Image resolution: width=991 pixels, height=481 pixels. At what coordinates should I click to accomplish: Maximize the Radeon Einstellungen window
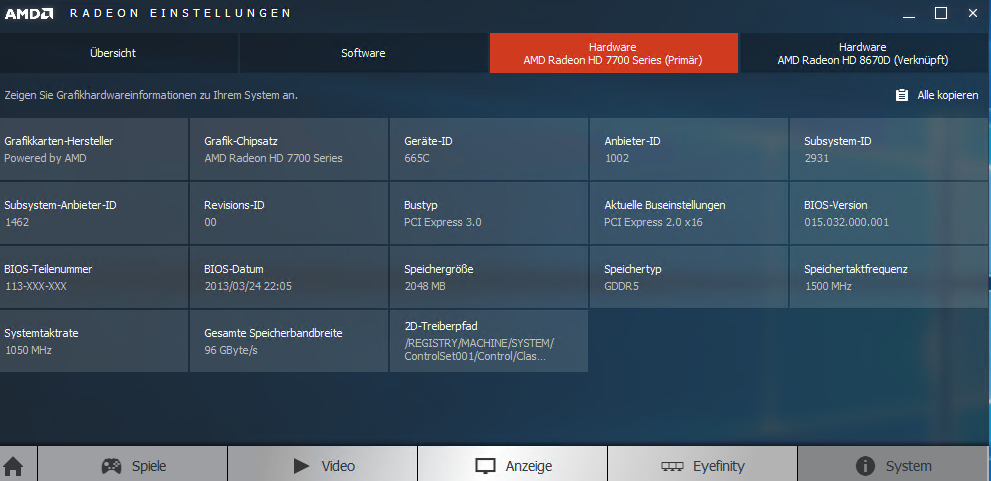coord(941,13)
